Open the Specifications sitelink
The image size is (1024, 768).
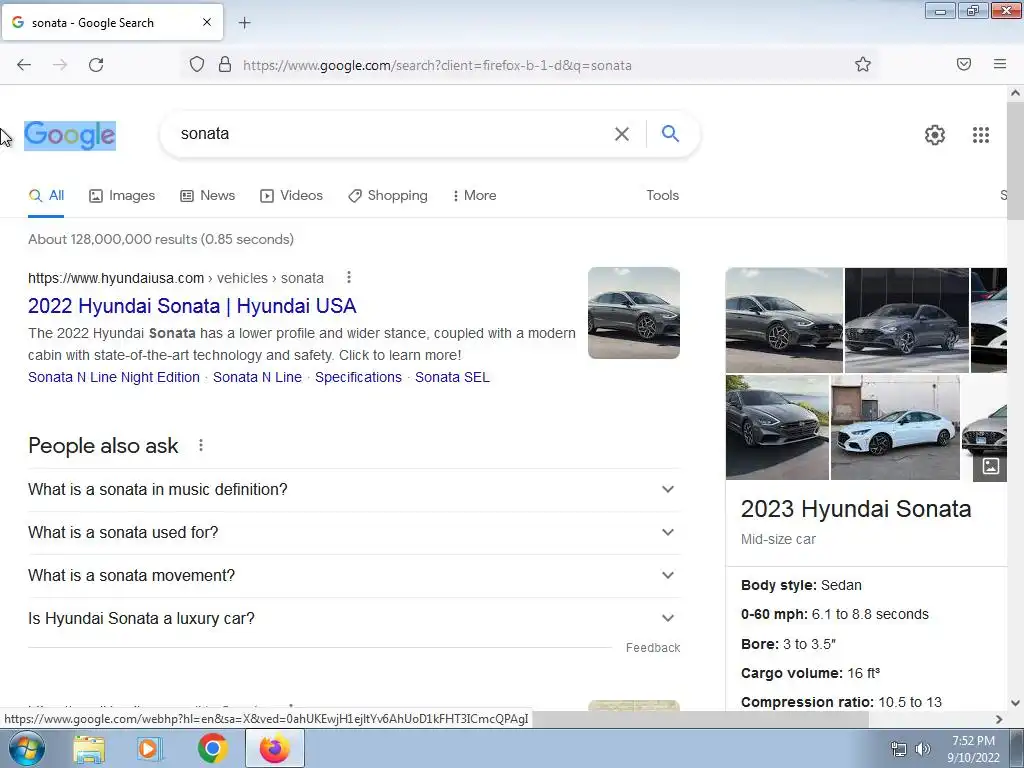pyautogui.click(x=359, y=377)
